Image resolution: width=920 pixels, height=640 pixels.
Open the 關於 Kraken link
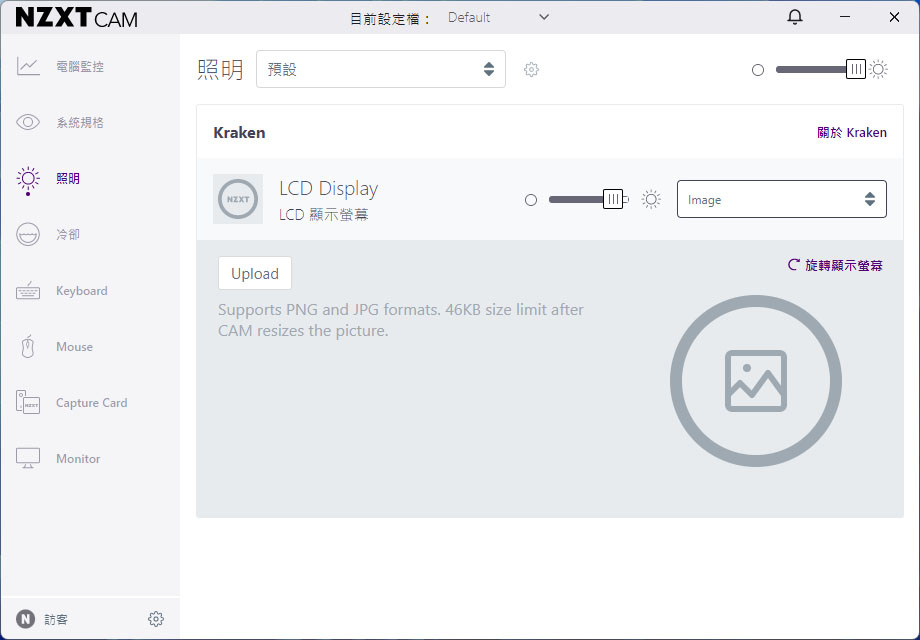pyautogui.click(x=851, y=133)
